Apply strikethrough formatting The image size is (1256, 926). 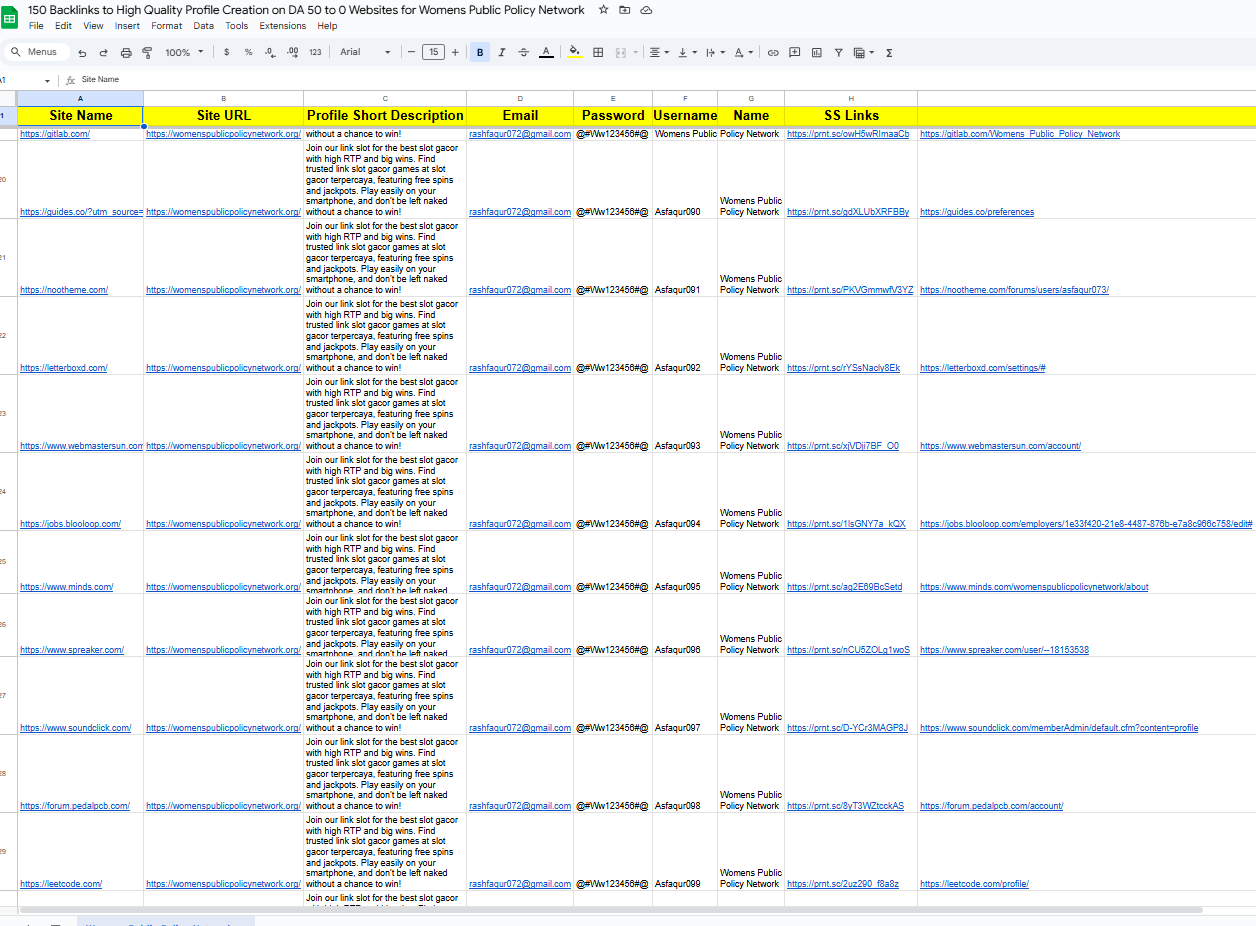(523, 52)
